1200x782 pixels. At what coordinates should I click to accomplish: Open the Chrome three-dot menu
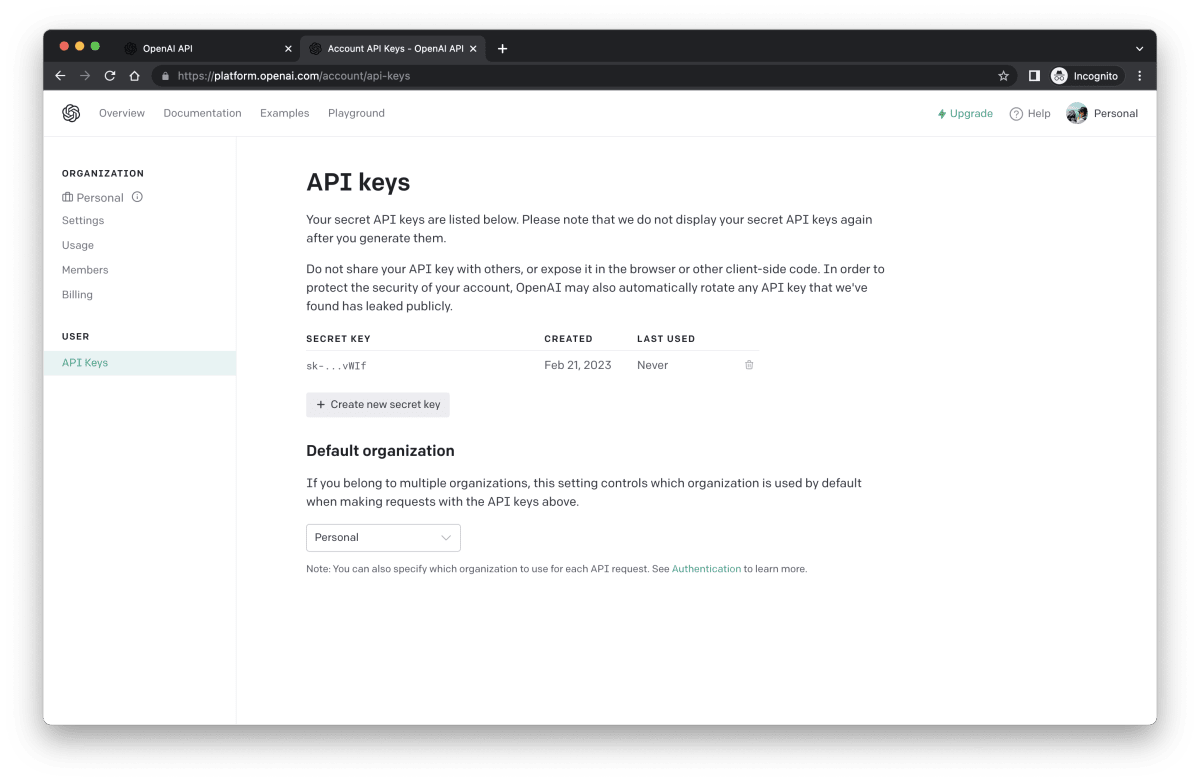click(1138, 75)
